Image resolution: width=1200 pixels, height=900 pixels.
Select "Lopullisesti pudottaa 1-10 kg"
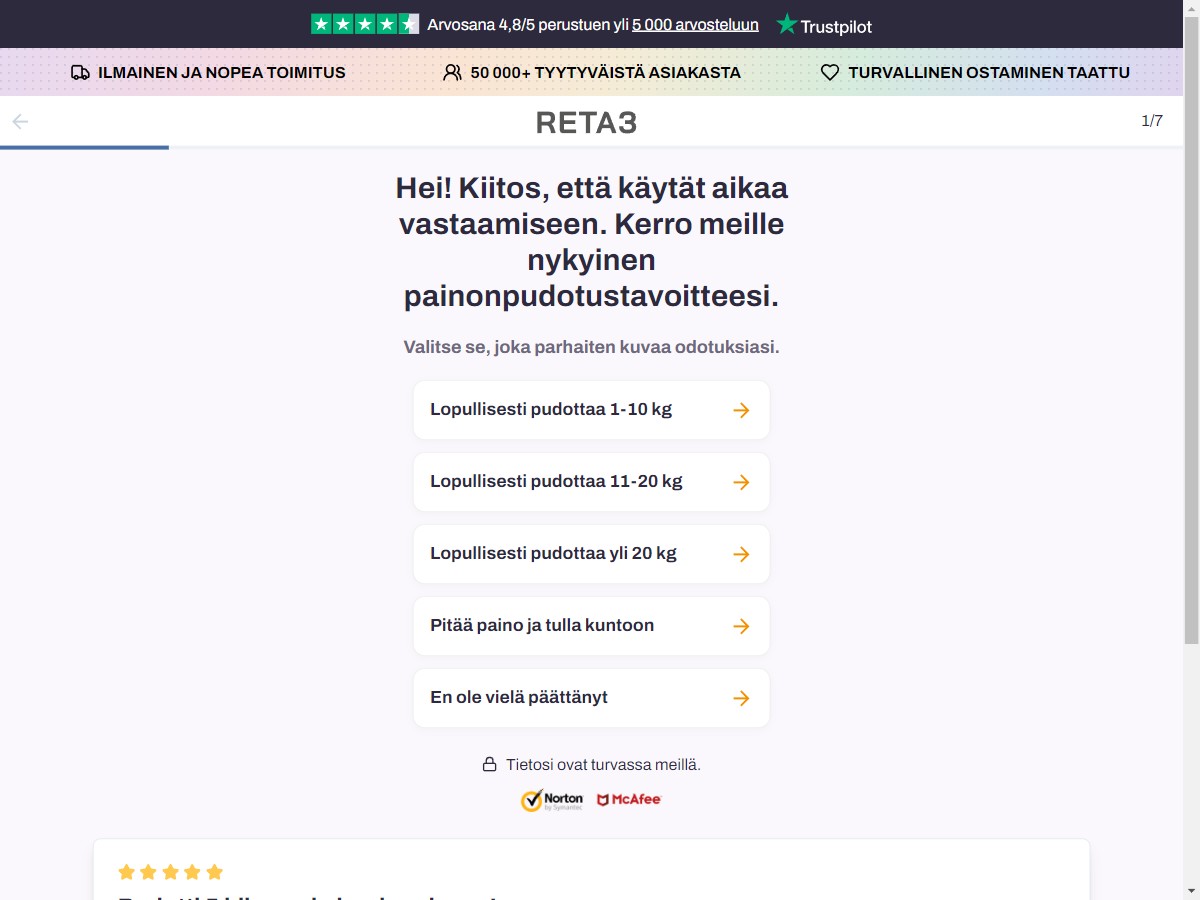pos(592,410)
